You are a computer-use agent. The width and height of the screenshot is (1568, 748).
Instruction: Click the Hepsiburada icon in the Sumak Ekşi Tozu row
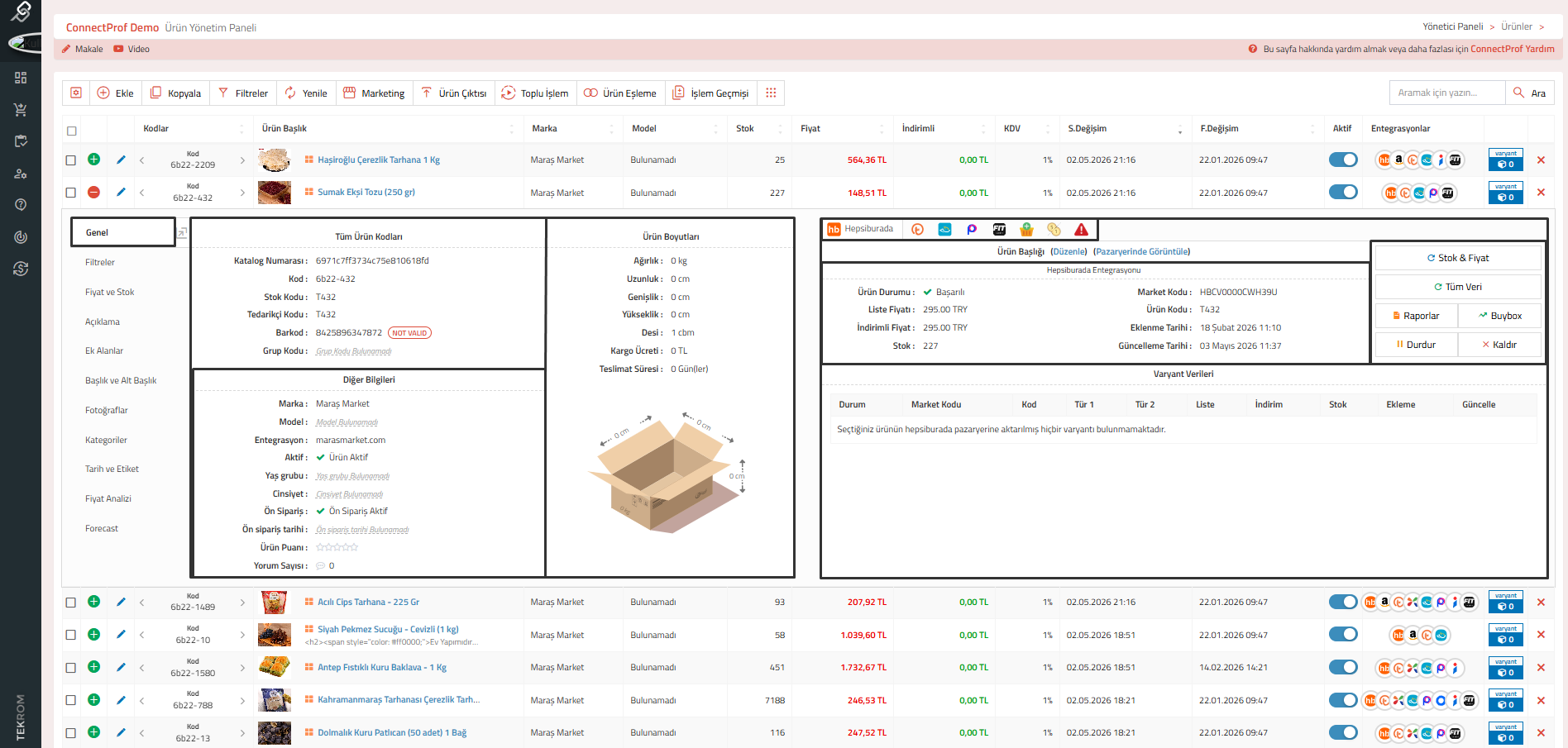point(1390,193)
